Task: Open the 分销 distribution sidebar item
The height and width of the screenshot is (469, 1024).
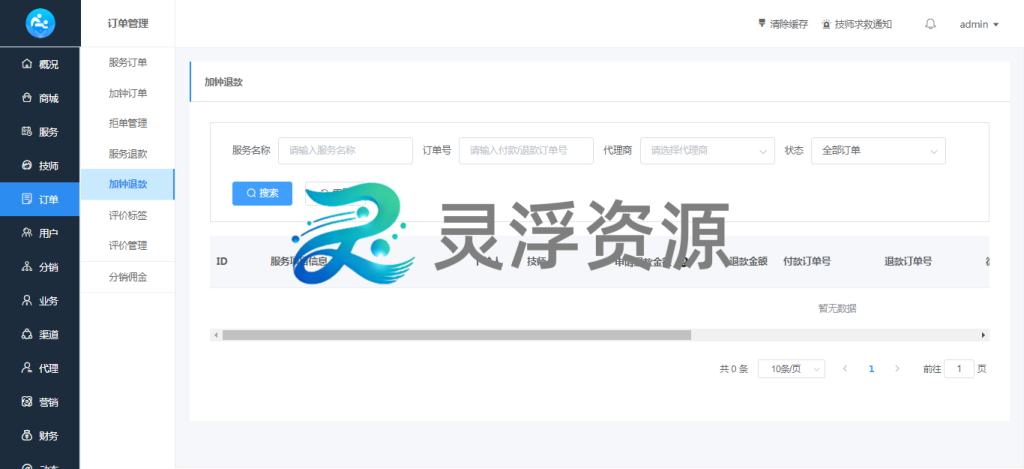Action: (x=40, y=267)
